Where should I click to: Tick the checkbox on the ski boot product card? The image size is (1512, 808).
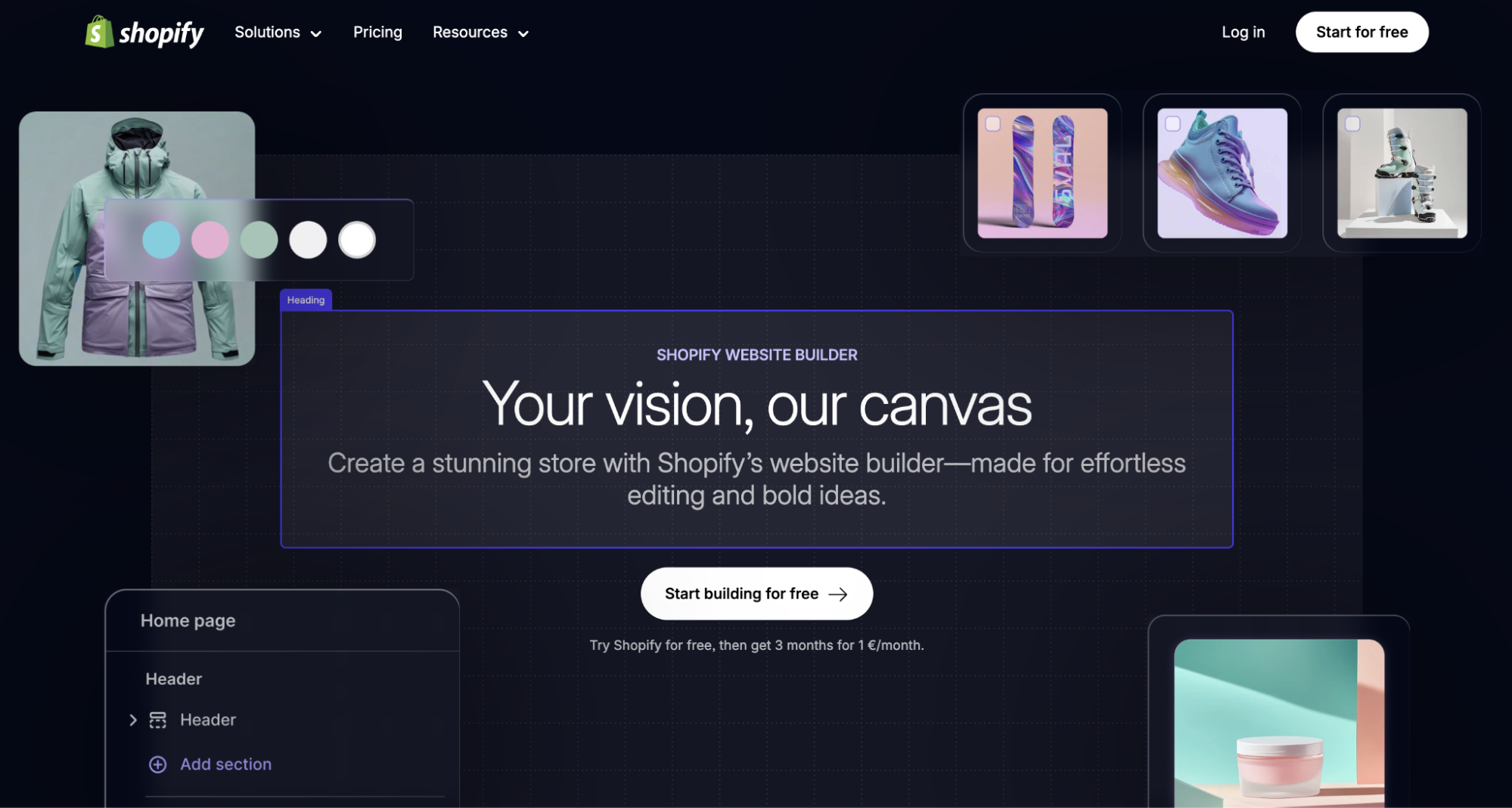coord(1353,123)
